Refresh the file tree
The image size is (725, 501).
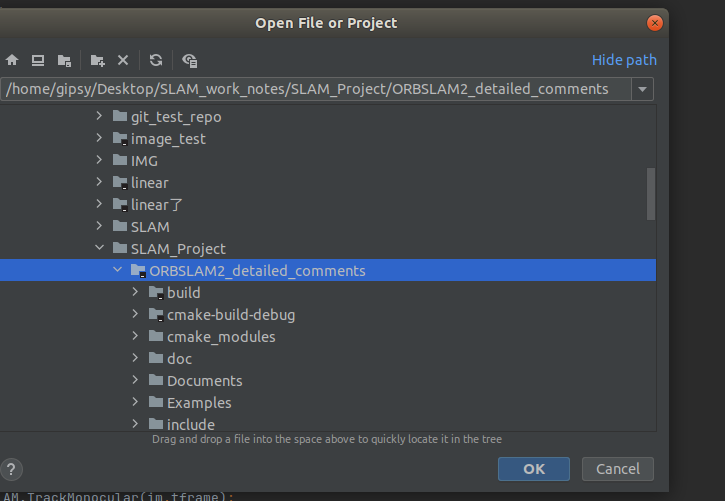(x=156, y=60)
